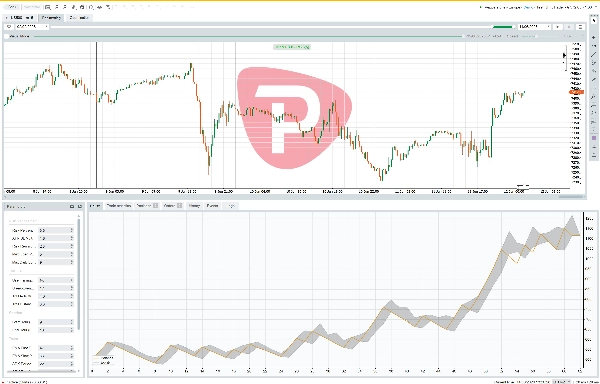
Task: Open the Log tab
Action: click(231, 206)
